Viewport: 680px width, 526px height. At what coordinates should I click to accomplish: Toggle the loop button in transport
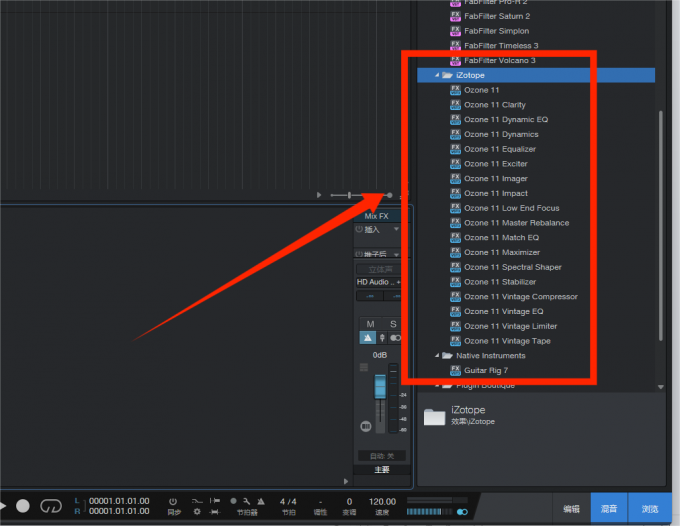[x=51, y=506]
